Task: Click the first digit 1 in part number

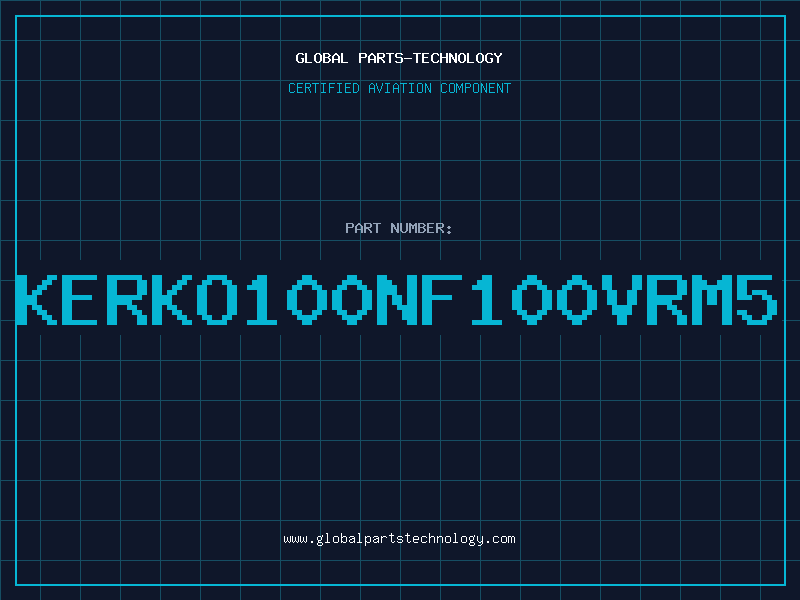Action: click(262, 299)
